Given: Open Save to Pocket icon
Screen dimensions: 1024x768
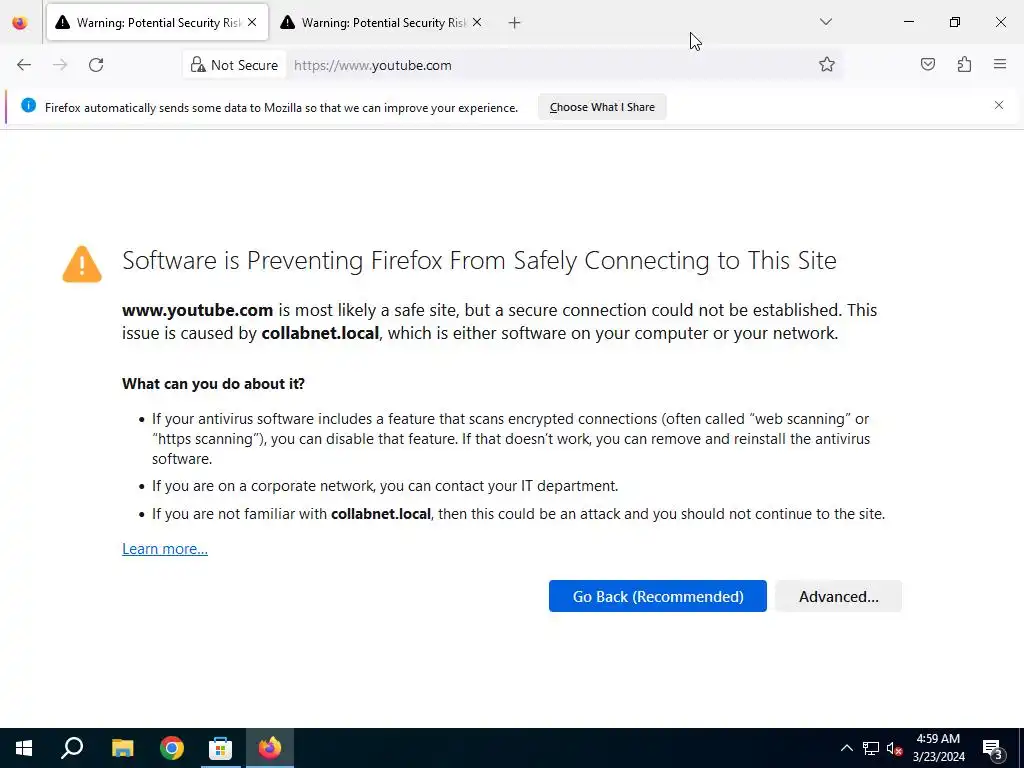Looking at the screenshot, I should pyautogui.click(x=927, y=64).
